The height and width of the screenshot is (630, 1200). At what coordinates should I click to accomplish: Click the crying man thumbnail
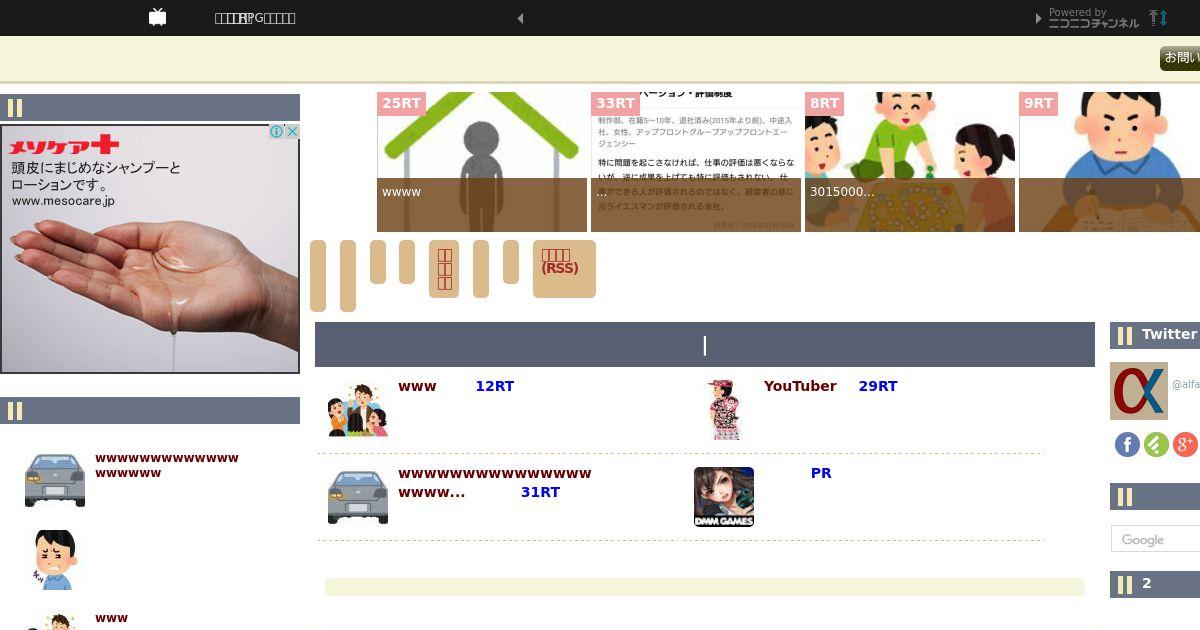click(x=55, y=560)
